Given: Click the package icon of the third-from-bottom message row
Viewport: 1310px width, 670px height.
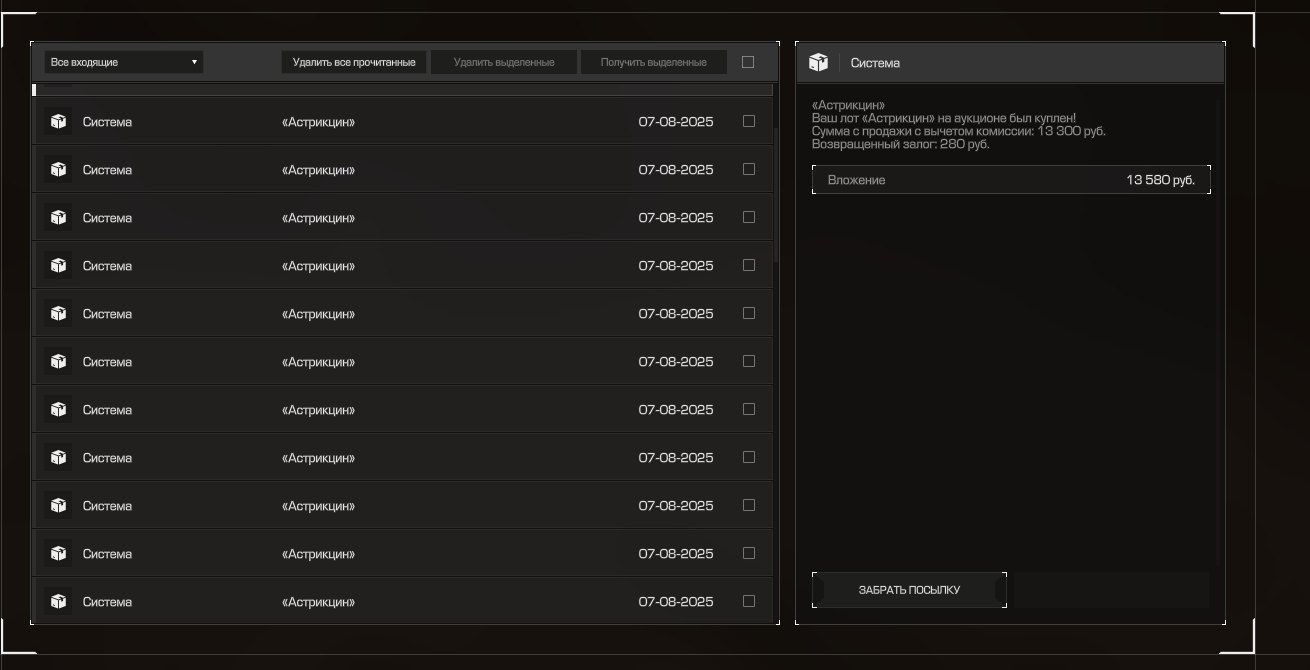Looking at the screenshot, I should (x=58, y=506).
